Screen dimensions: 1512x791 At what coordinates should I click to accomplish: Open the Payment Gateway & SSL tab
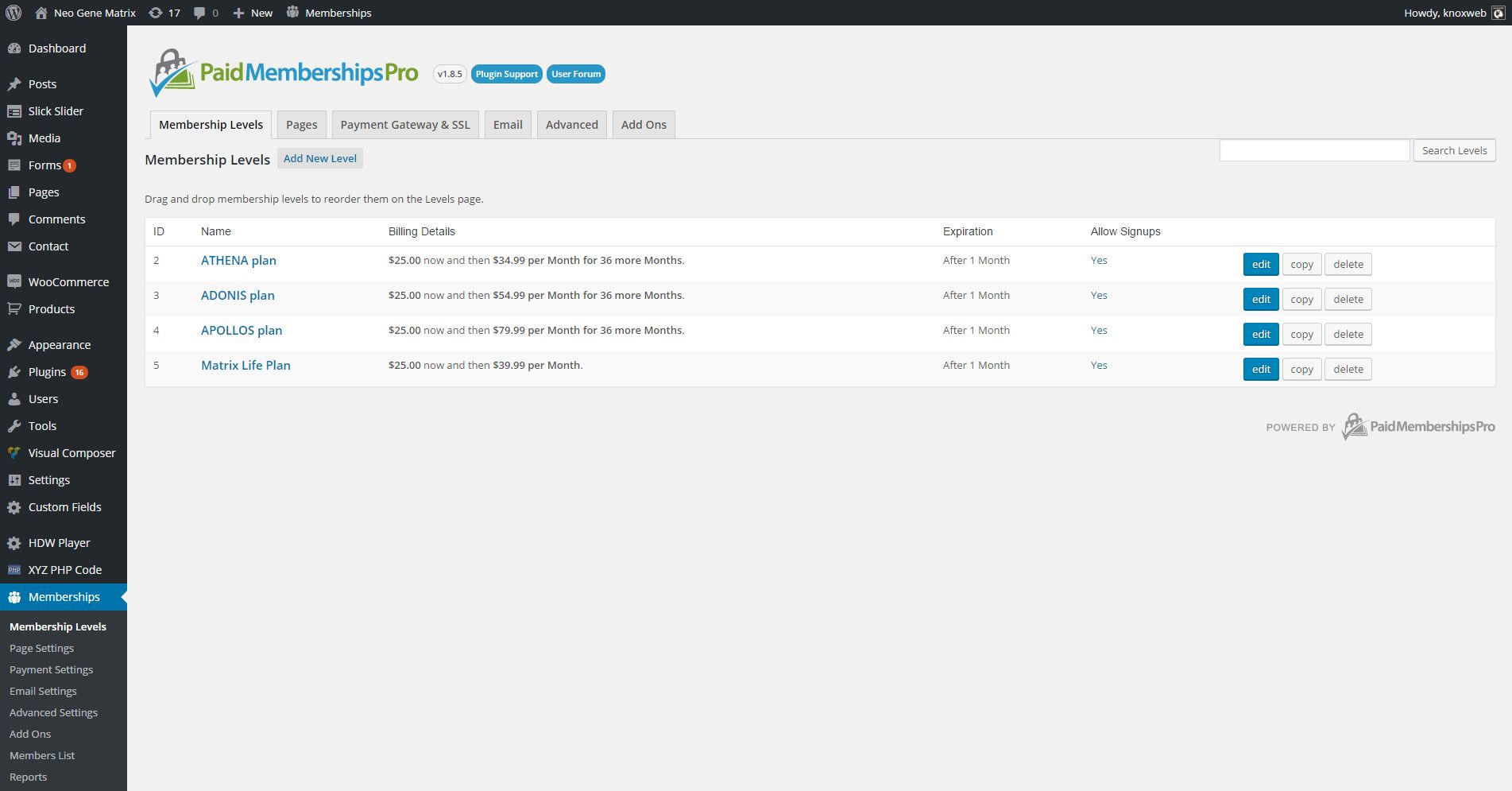pyautogui.click(x=405, y=125)
